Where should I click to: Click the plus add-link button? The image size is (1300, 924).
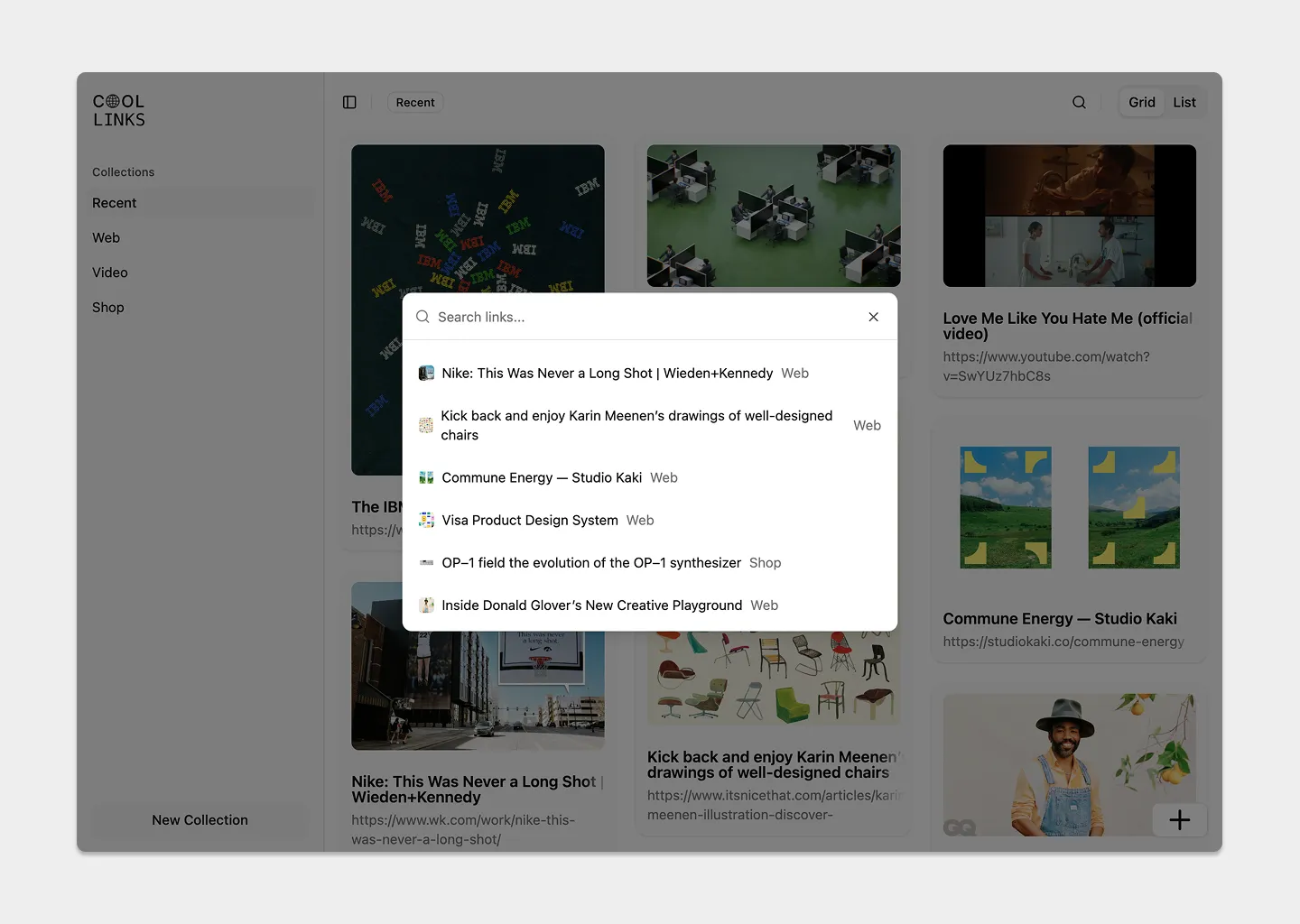pyautogui.click(x=1179, y=819)
